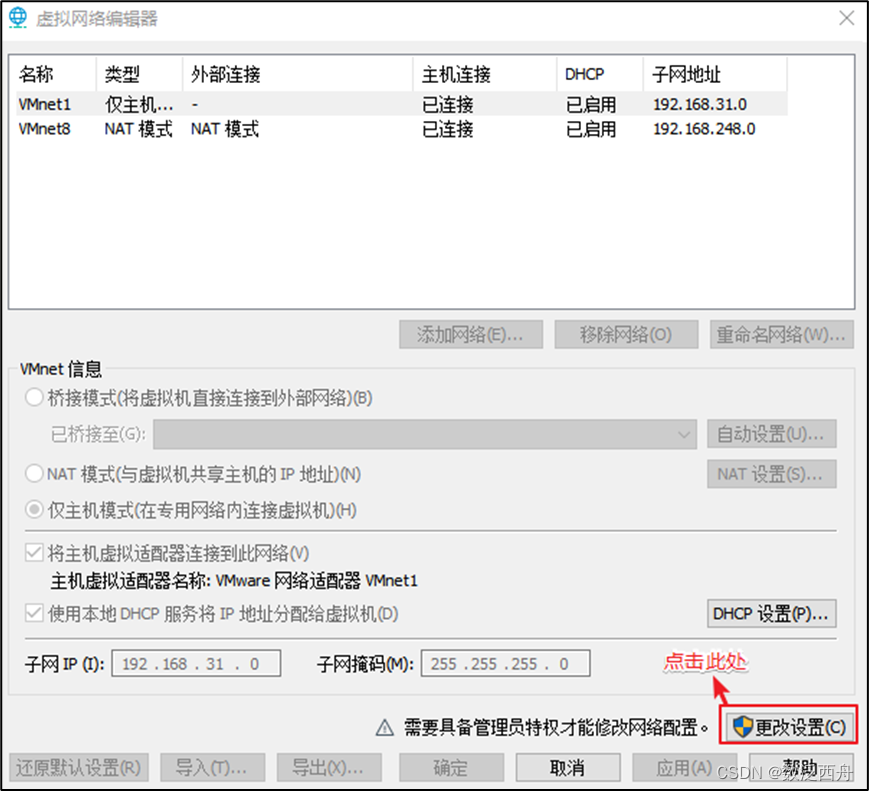This screenshot has width=869, height=791.
Task: Click 更改设置(C) button
Action: click(788, 726)
